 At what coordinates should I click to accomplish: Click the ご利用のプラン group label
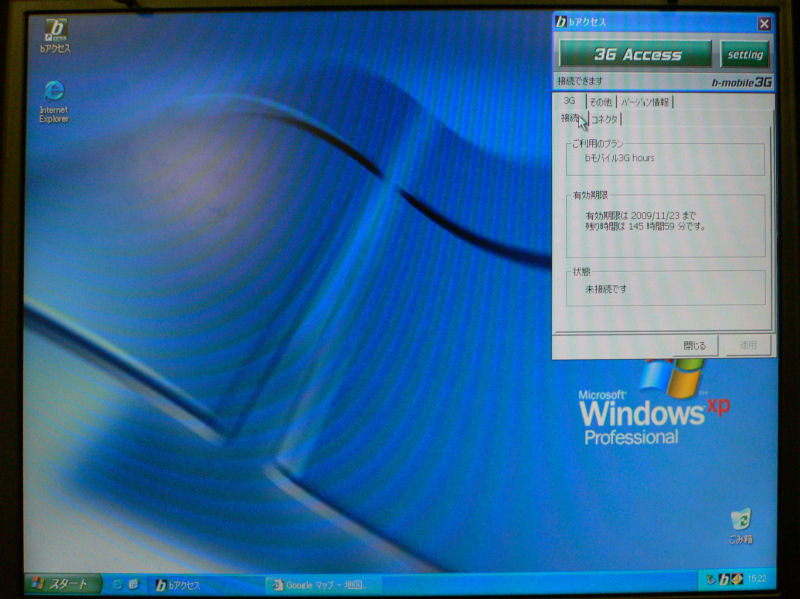[x=597, y=143]
